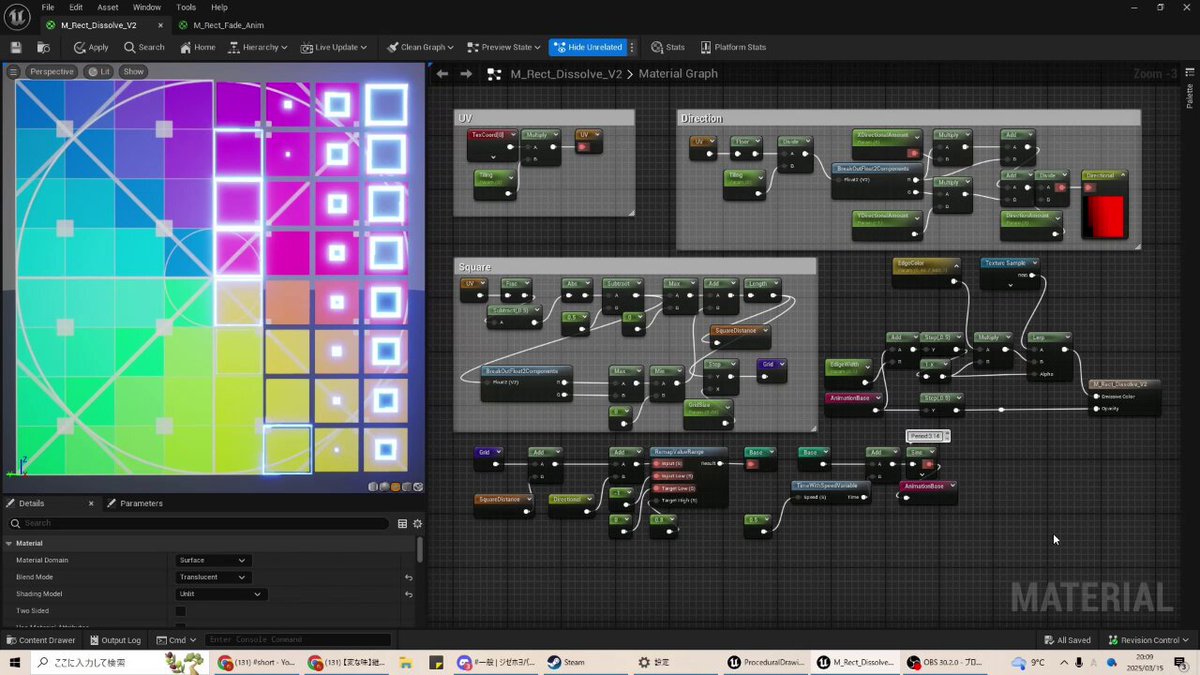1200x675 pixels.
Task: Toggle property matrix grid view icon
Action: [x=402, y=523]
